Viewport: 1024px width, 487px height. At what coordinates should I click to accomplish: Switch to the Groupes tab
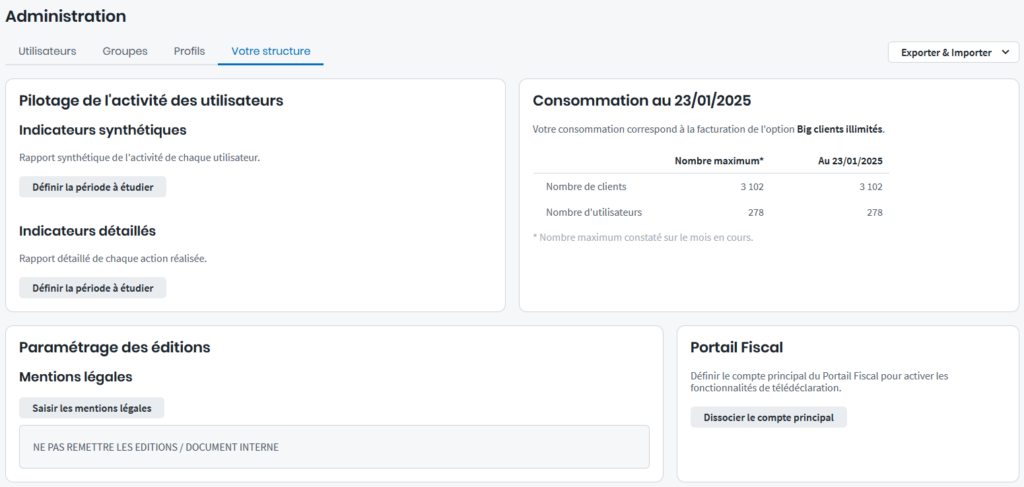point(125,51)
